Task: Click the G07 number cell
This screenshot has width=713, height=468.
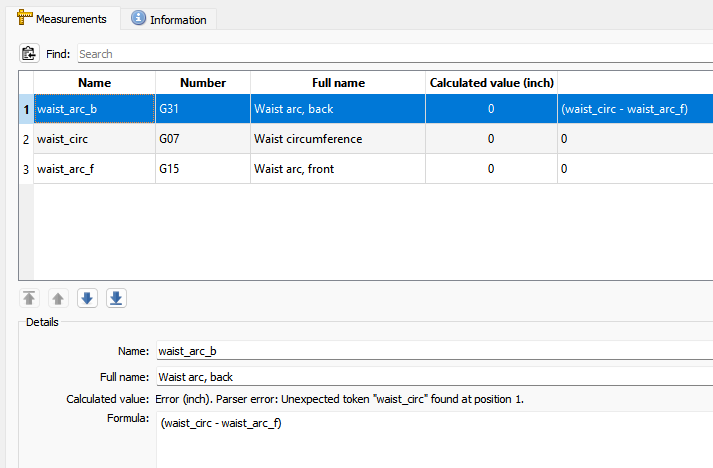Action: (203, 139)
